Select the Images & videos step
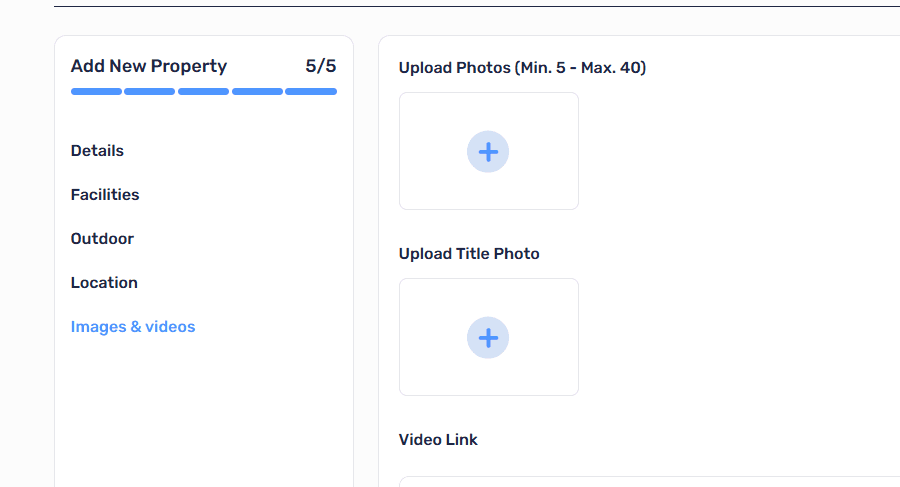The image size is (900, 487). click(133, 327)
